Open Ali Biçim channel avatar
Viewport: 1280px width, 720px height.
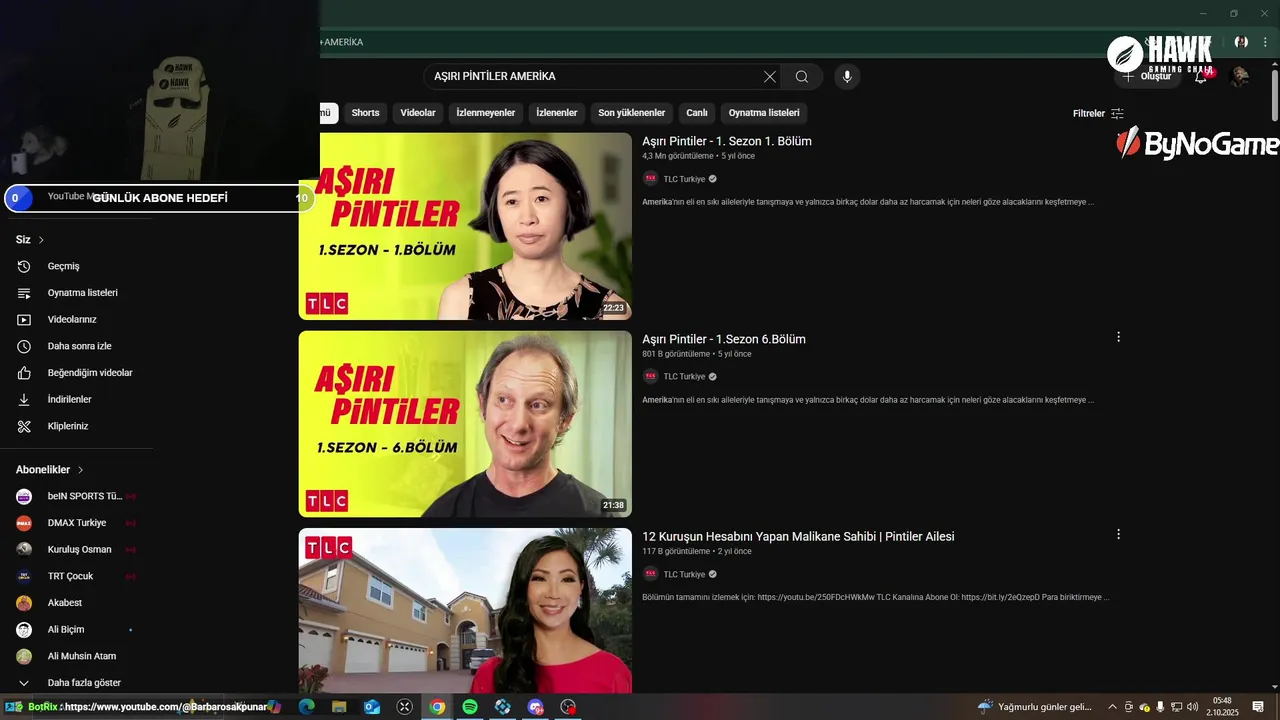[24, 630]
